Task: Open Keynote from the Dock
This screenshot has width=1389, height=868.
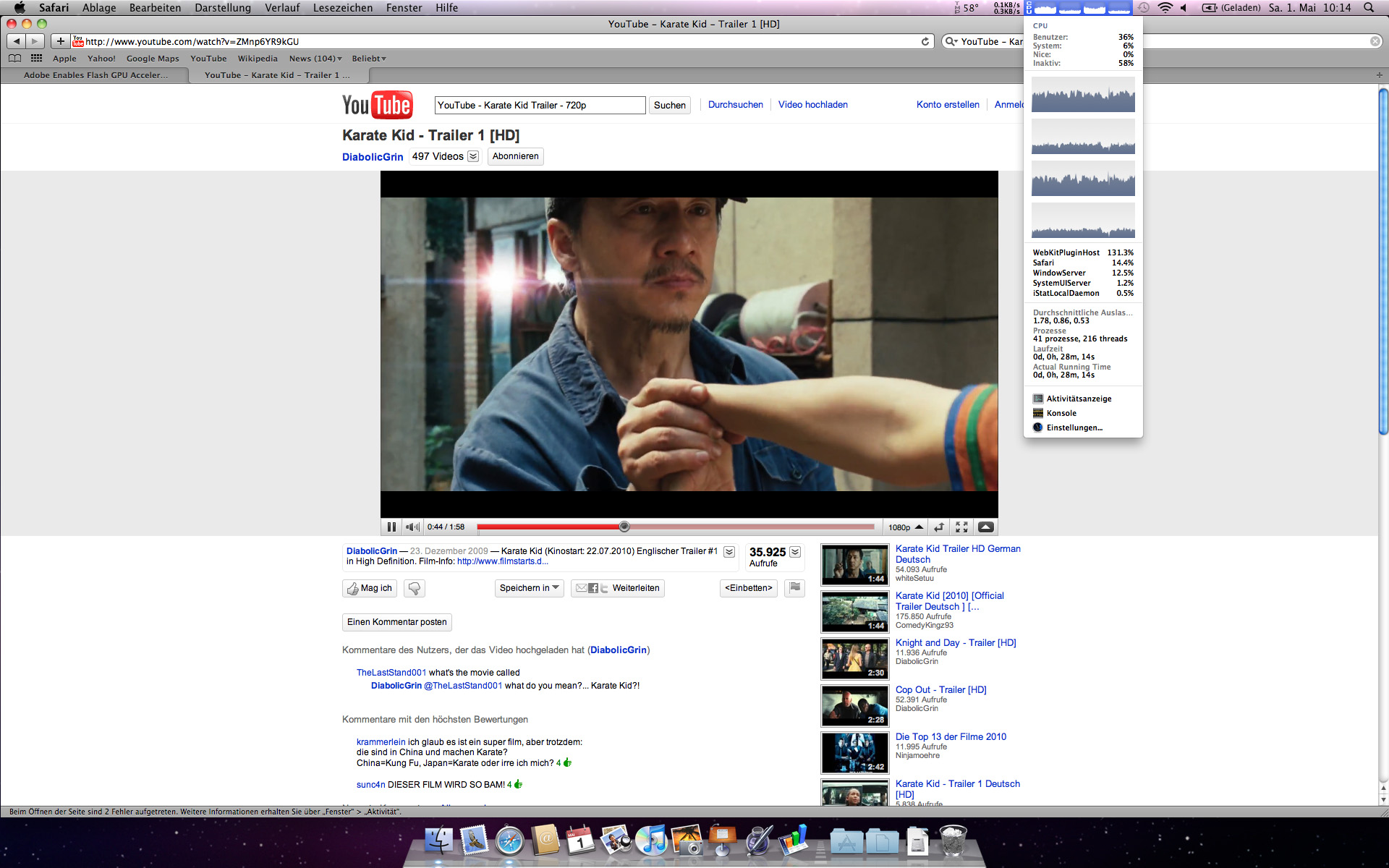Action: [722, 840]
